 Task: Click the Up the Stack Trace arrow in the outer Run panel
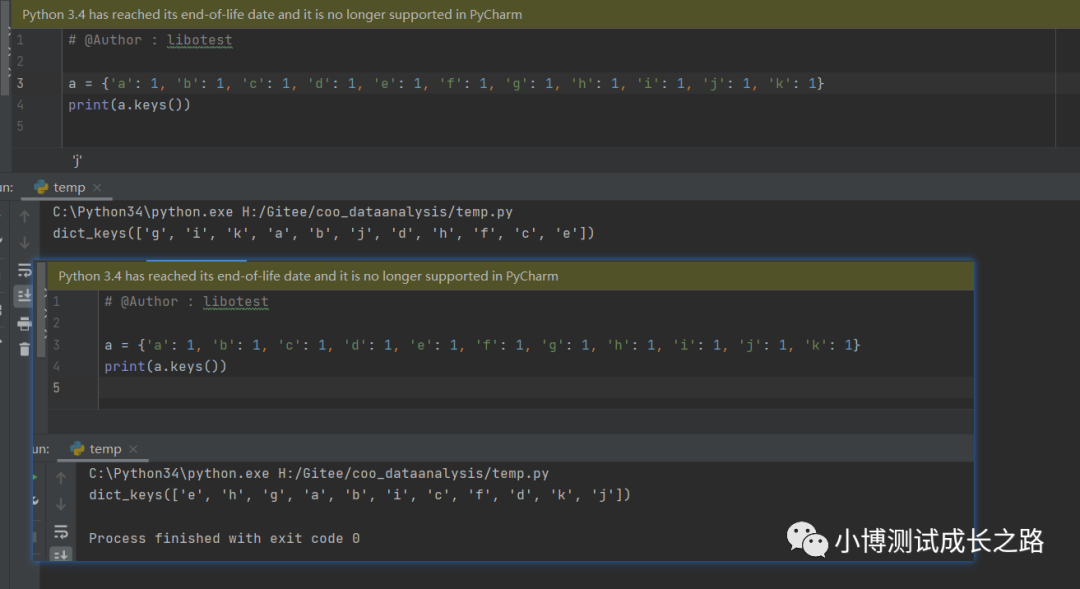[25, 216]
